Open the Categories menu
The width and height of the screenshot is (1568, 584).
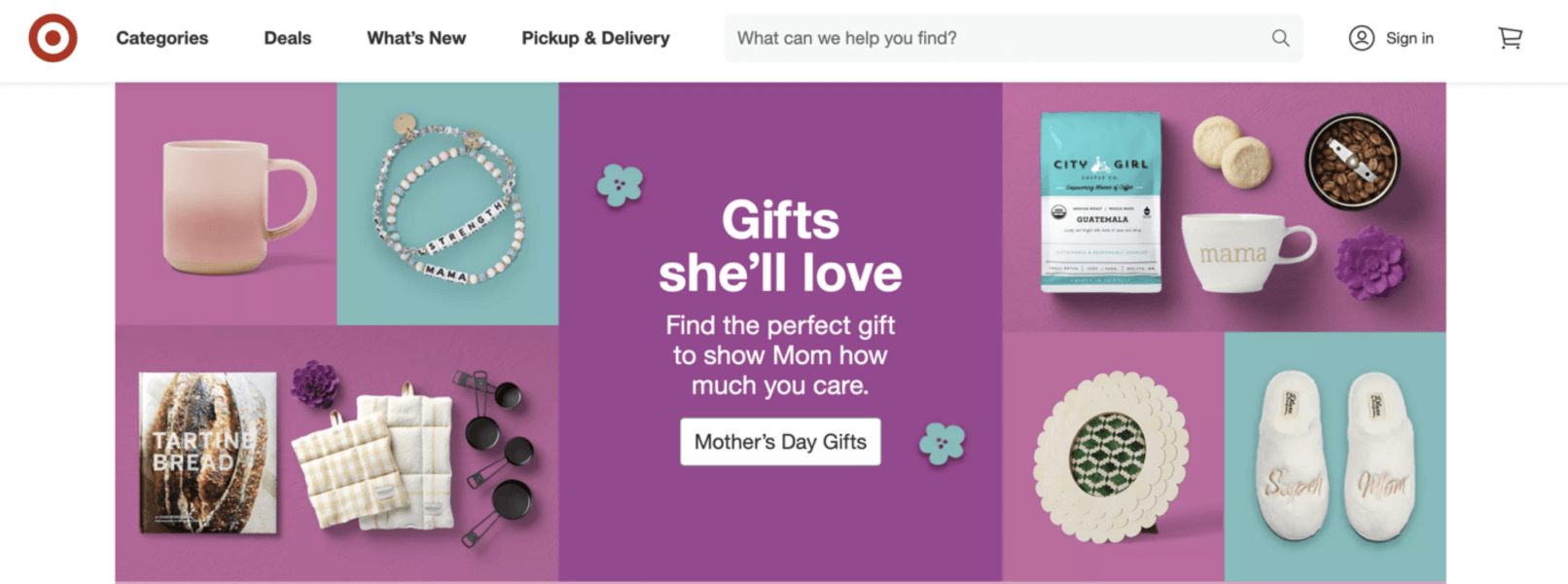(x=161, y=38)
